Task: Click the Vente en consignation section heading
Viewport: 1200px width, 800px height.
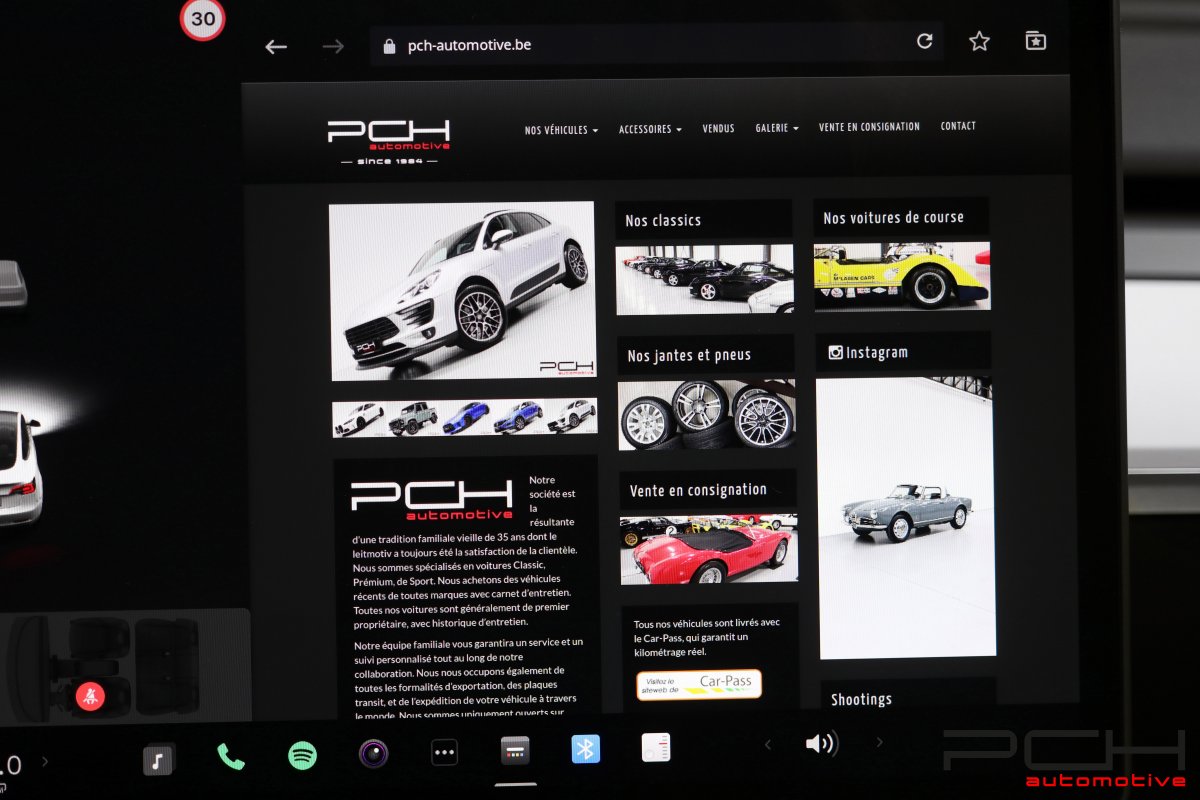Action: [x=698, y=490]
